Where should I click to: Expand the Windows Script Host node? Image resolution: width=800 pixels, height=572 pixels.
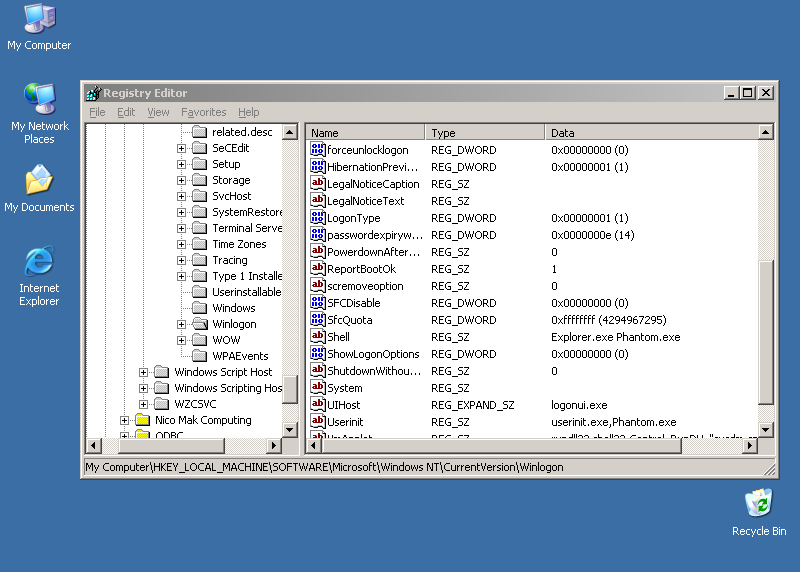[143, 372]
